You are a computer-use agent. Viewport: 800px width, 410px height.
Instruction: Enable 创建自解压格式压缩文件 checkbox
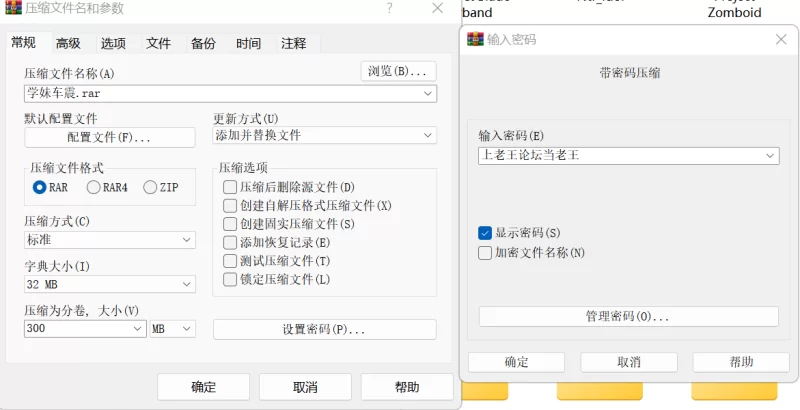click(230, 206)
